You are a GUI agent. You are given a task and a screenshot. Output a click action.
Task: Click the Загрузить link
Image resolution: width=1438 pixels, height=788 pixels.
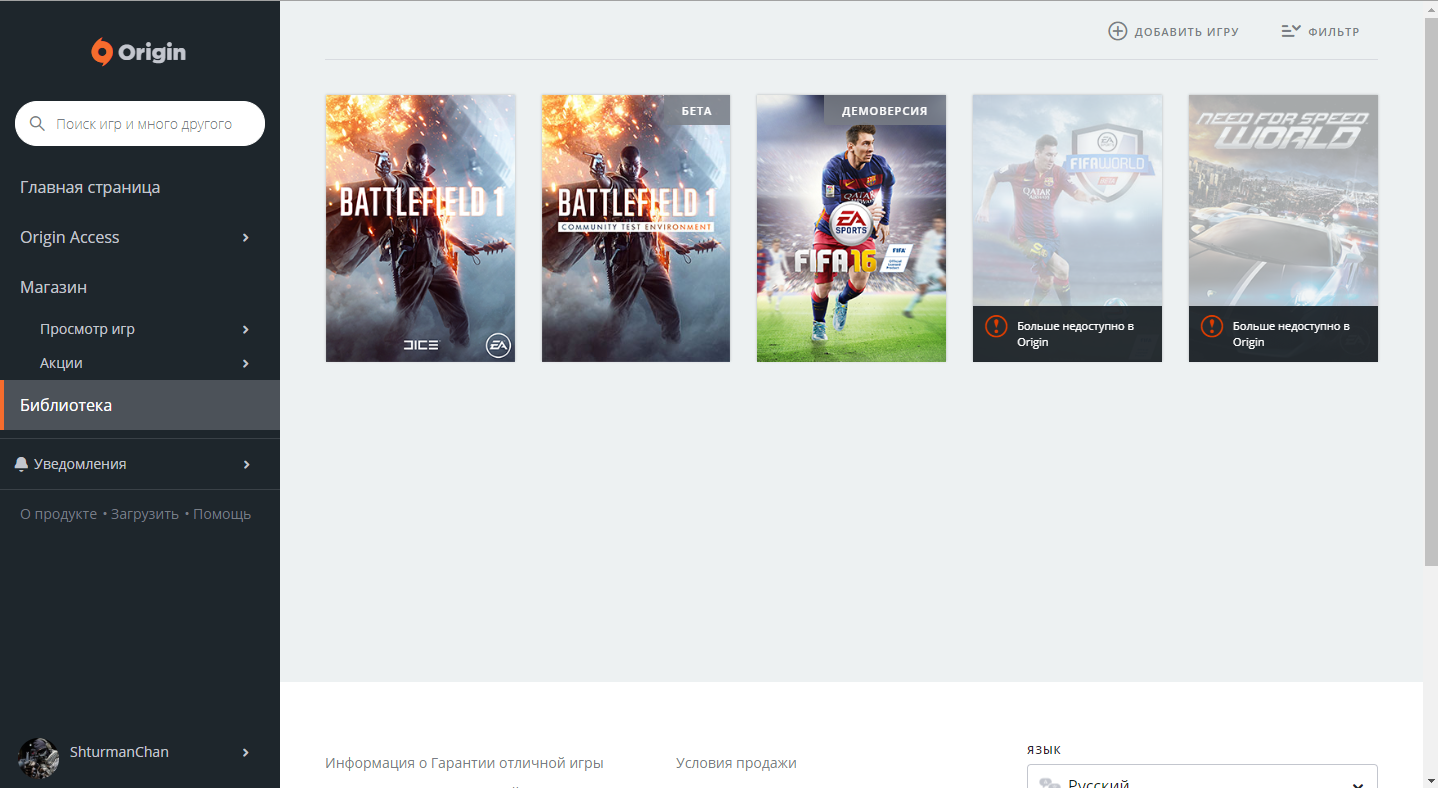point(145,514)
